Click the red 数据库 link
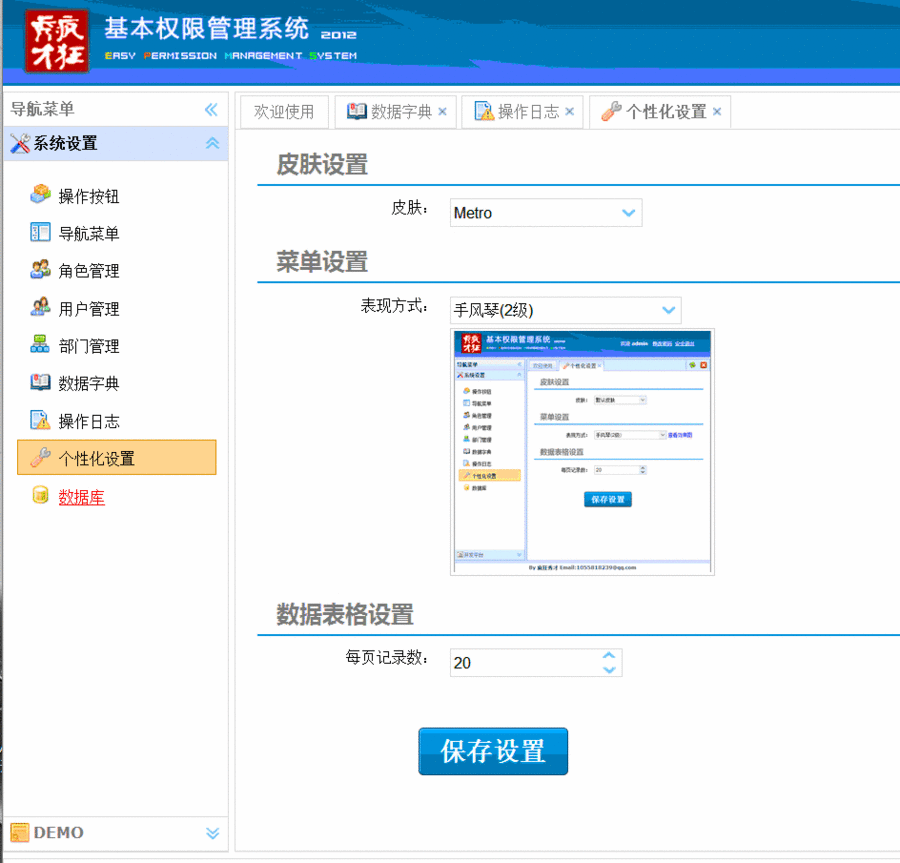This screenshot has width=900, height=863. click(82, 497)
